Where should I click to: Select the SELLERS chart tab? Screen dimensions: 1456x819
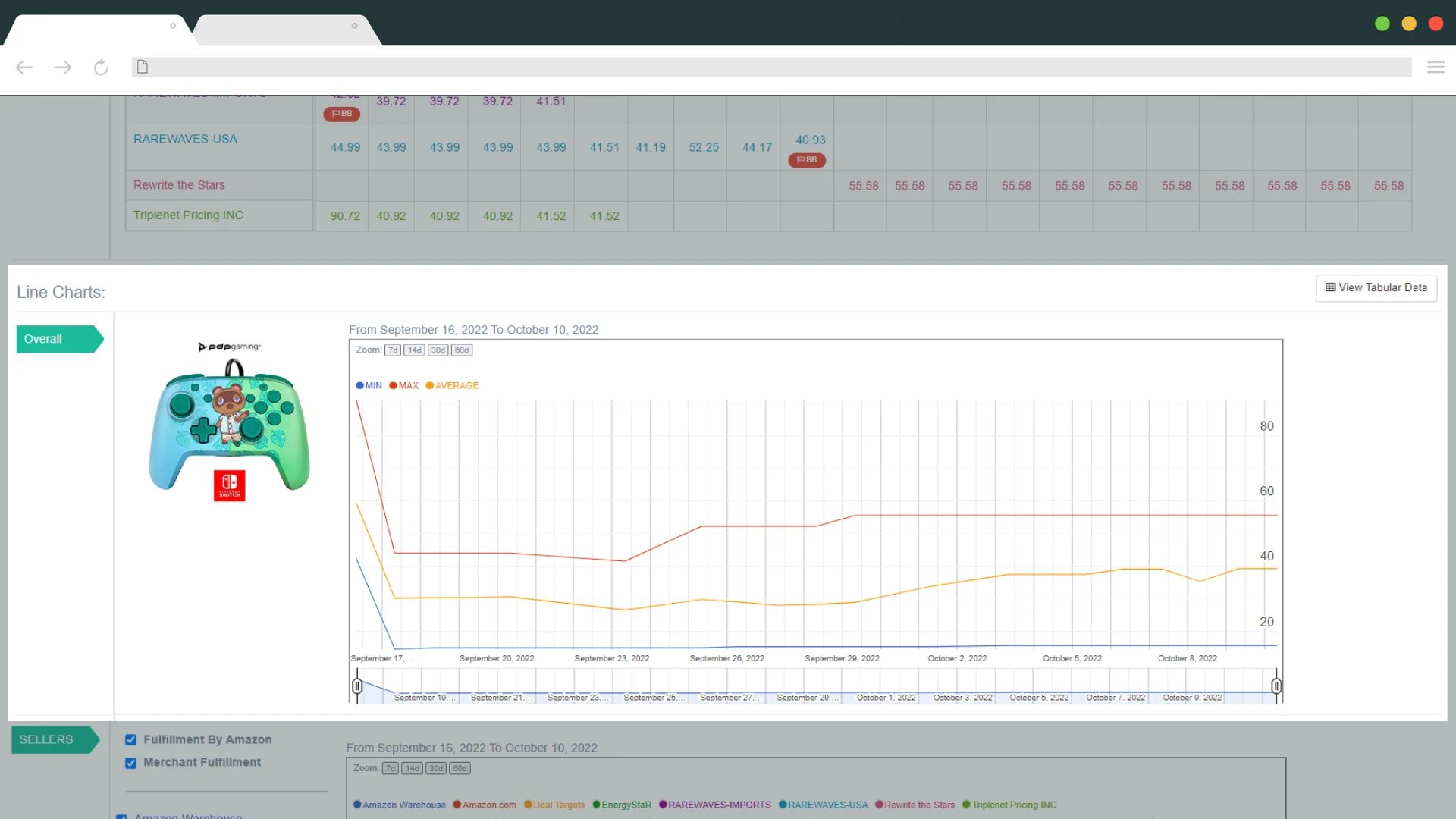tap(55, 739)
